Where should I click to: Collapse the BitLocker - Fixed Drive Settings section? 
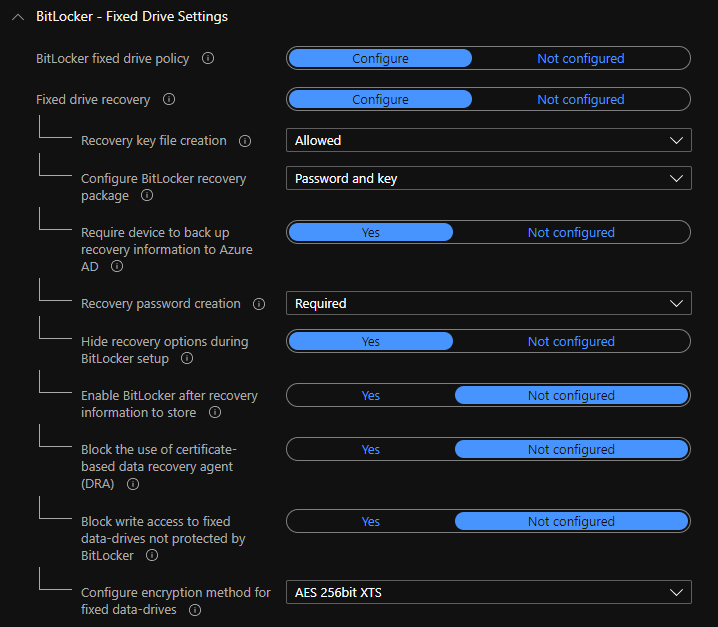(18, 17)
